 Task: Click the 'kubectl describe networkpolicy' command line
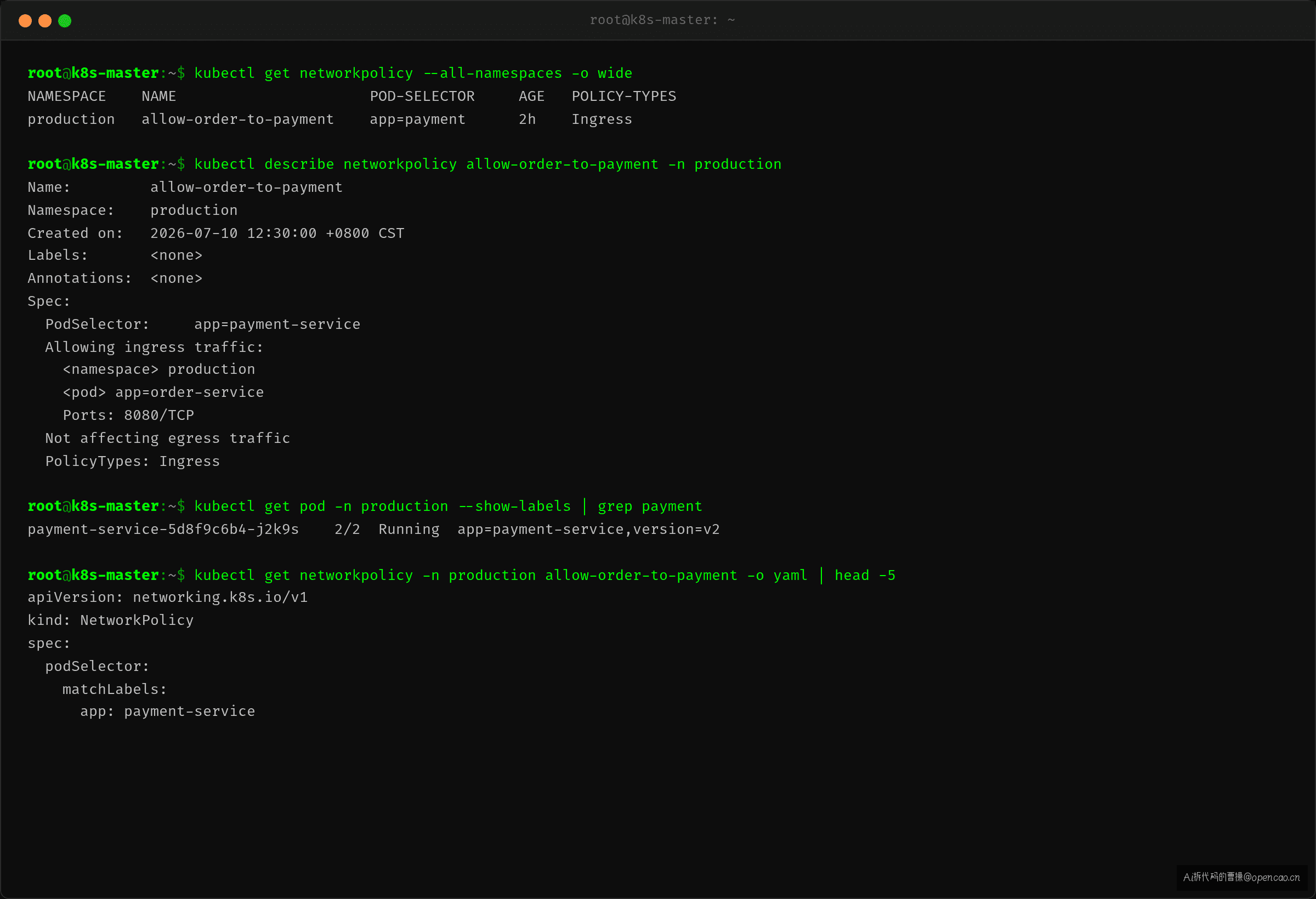click(x=487, y=164)
